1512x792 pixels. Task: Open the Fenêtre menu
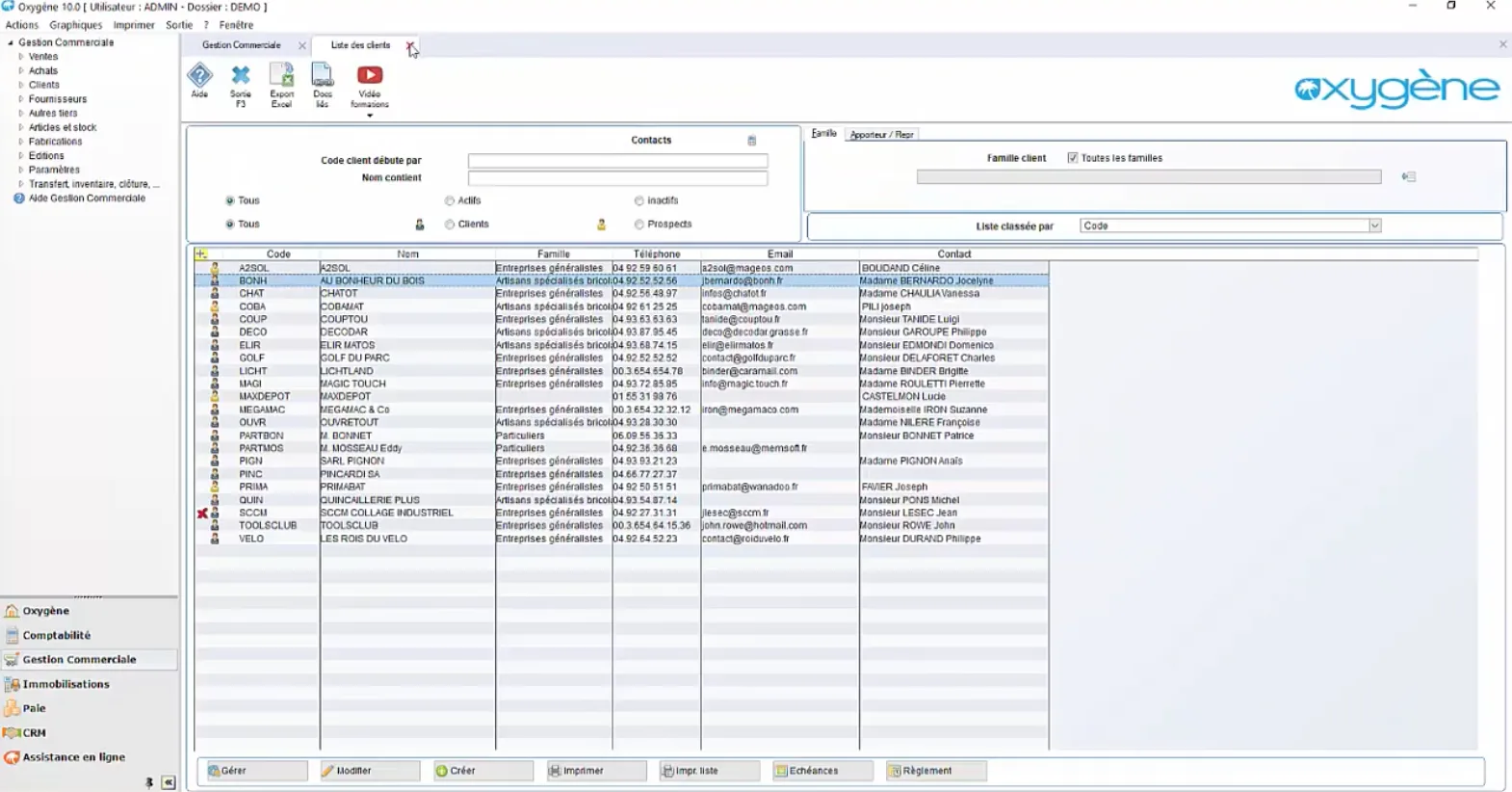(x=236, y=25)
